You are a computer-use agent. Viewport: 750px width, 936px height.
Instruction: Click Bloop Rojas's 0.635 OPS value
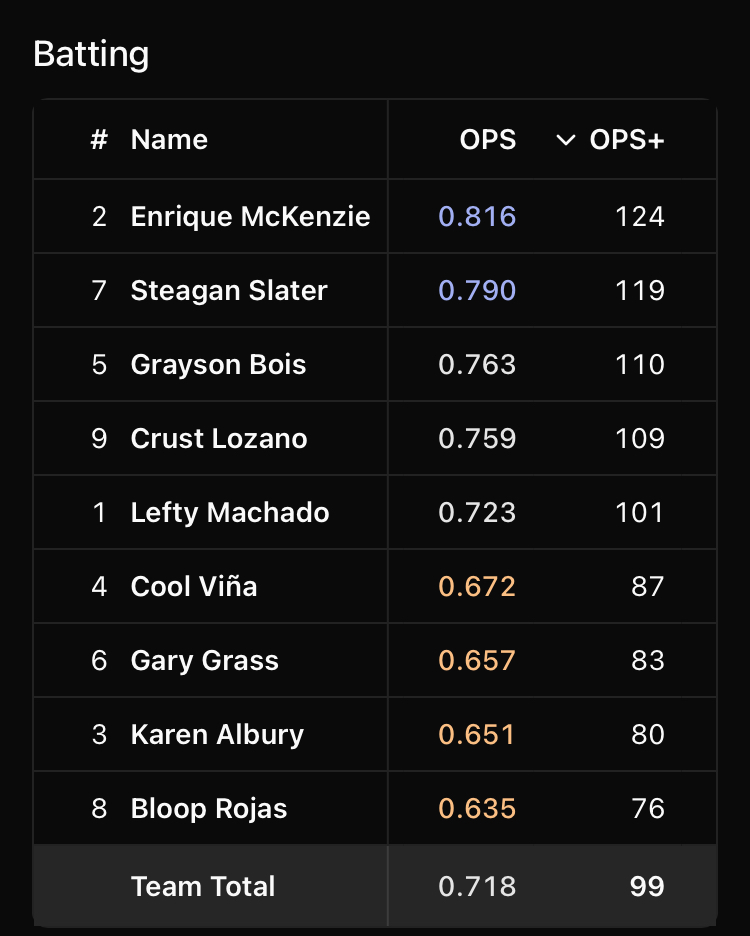coord(477,808)
